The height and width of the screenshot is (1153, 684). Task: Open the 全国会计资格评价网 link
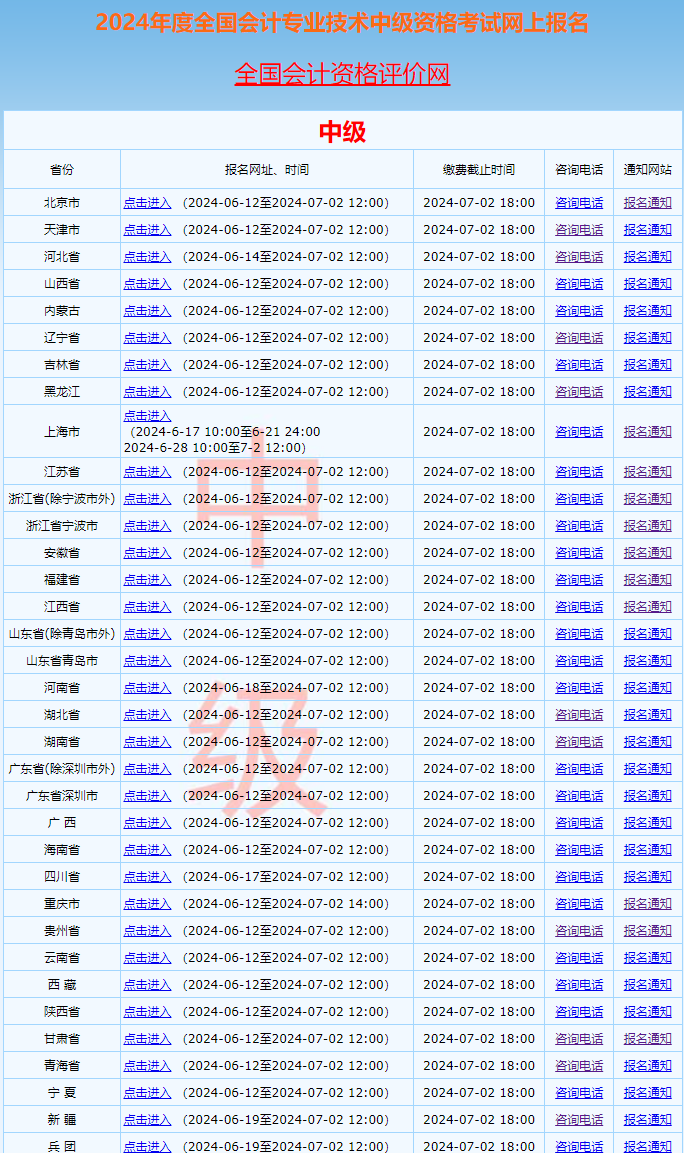point(342,74)
